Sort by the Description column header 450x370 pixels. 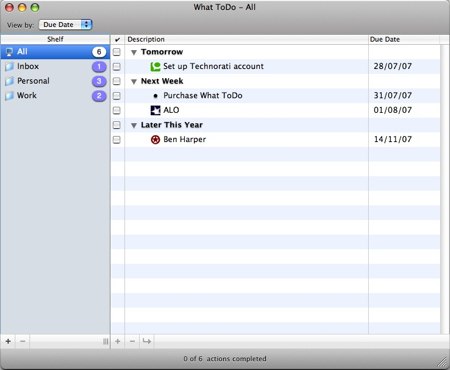click(x=247, y=39)
